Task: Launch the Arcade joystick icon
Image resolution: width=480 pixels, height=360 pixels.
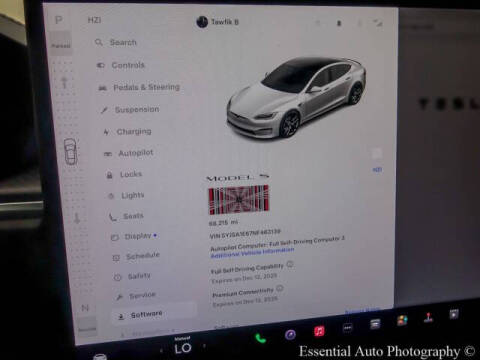Action: coord(428,317)
